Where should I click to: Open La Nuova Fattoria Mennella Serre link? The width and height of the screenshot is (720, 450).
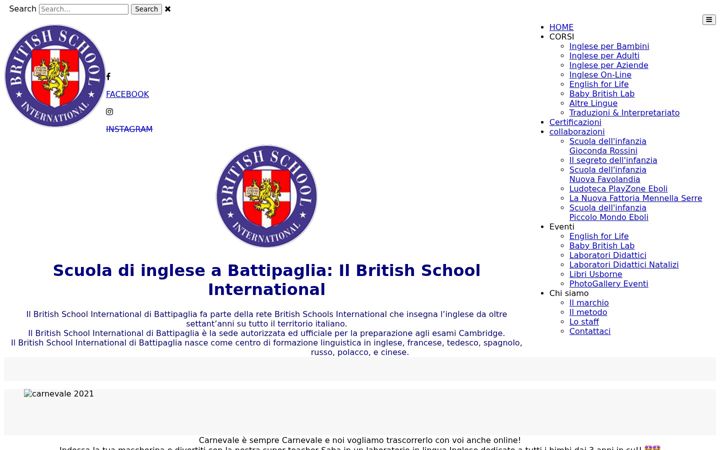(636, 198)
